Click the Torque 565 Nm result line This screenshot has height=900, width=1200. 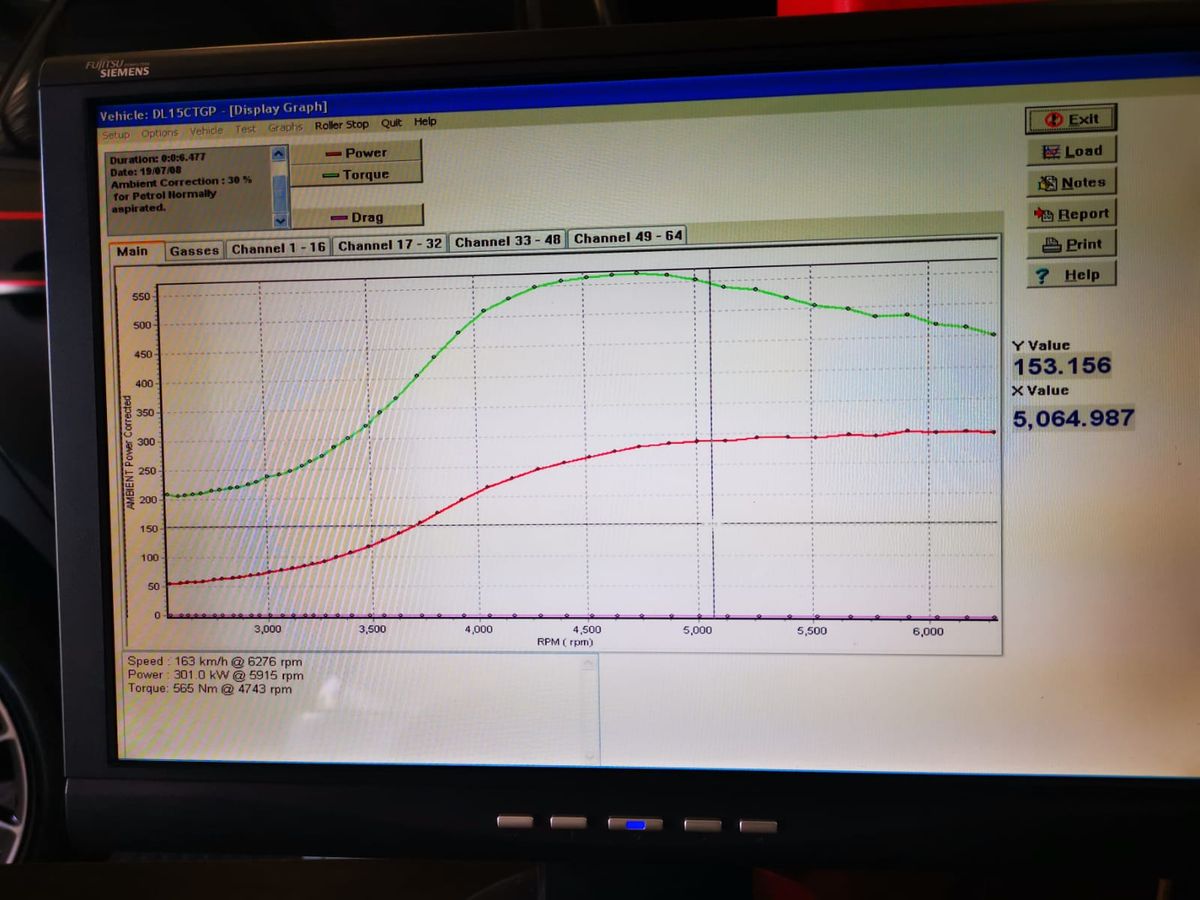210,688
